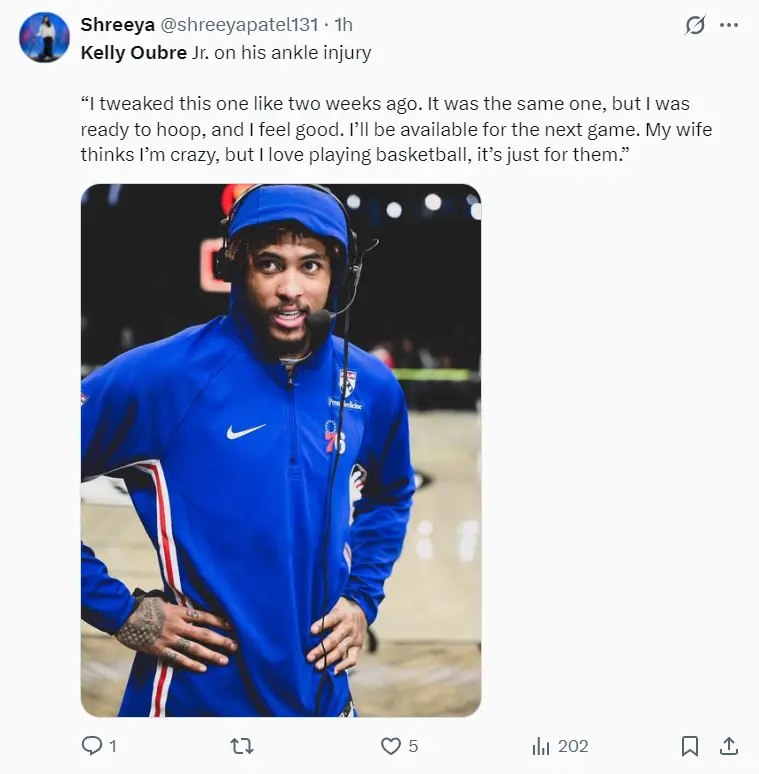Viewport: 759px width, 774px height.
Task: Click the quoted tweet text paragraph
Action: tap(396, 129)
